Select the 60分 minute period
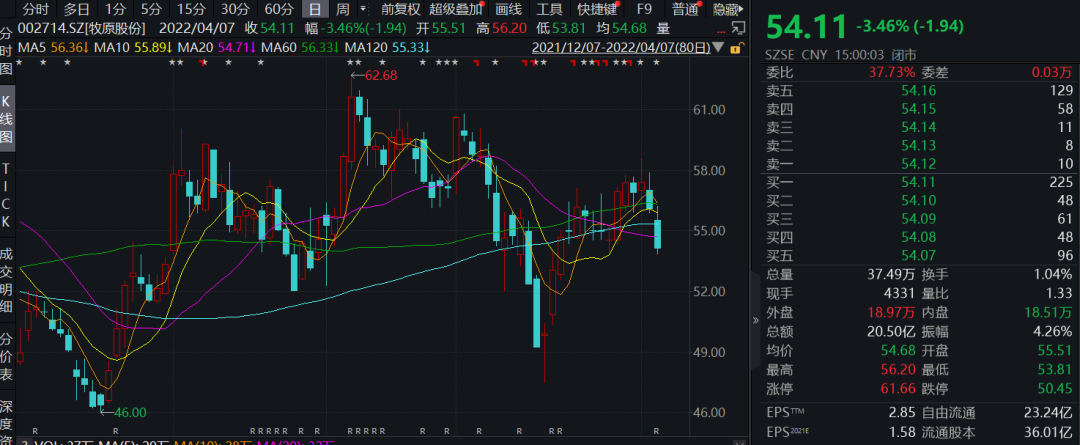 tap(279, 9)
